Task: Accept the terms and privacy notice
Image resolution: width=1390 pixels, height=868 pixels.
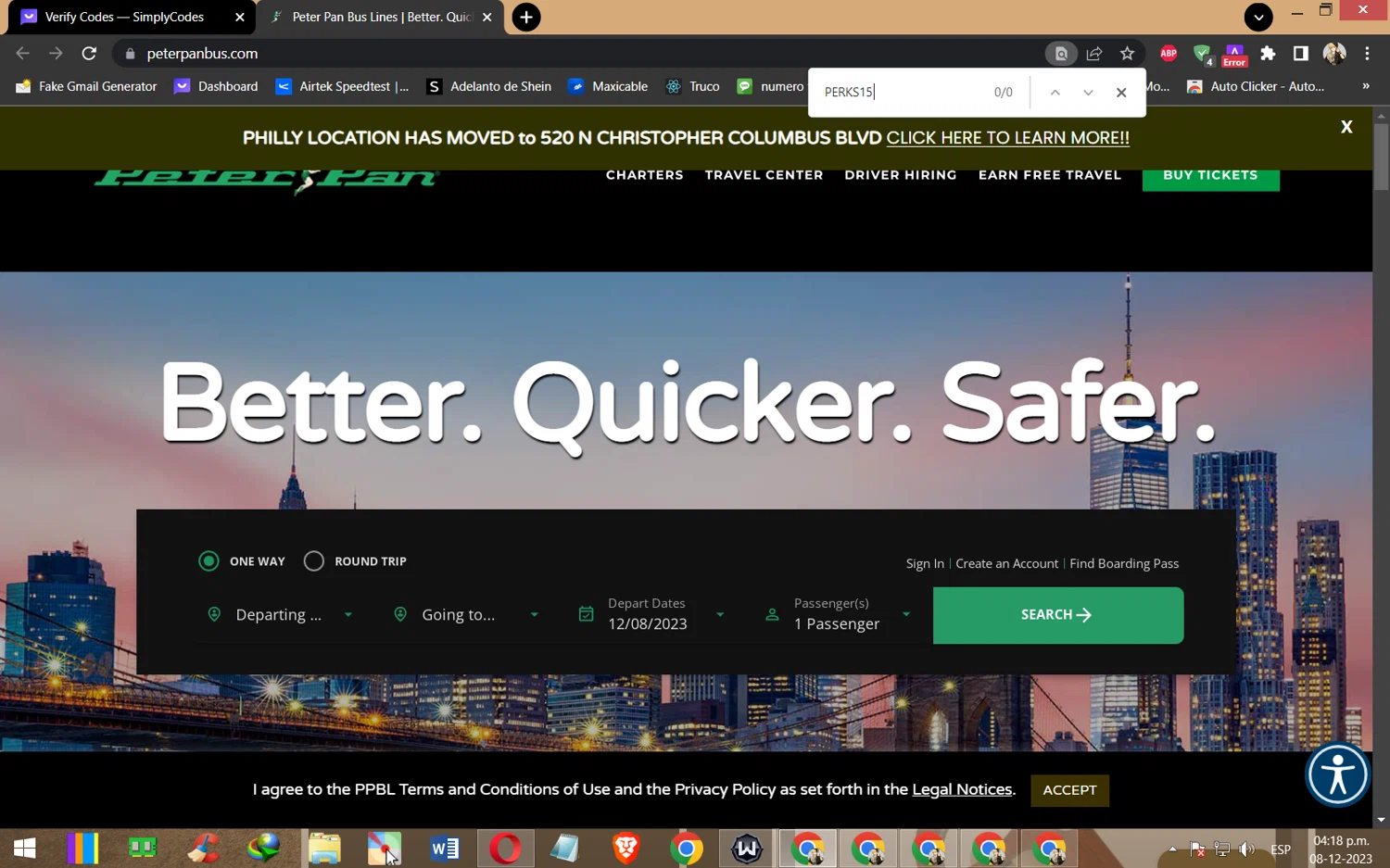Action: [x=1069, y=790]
